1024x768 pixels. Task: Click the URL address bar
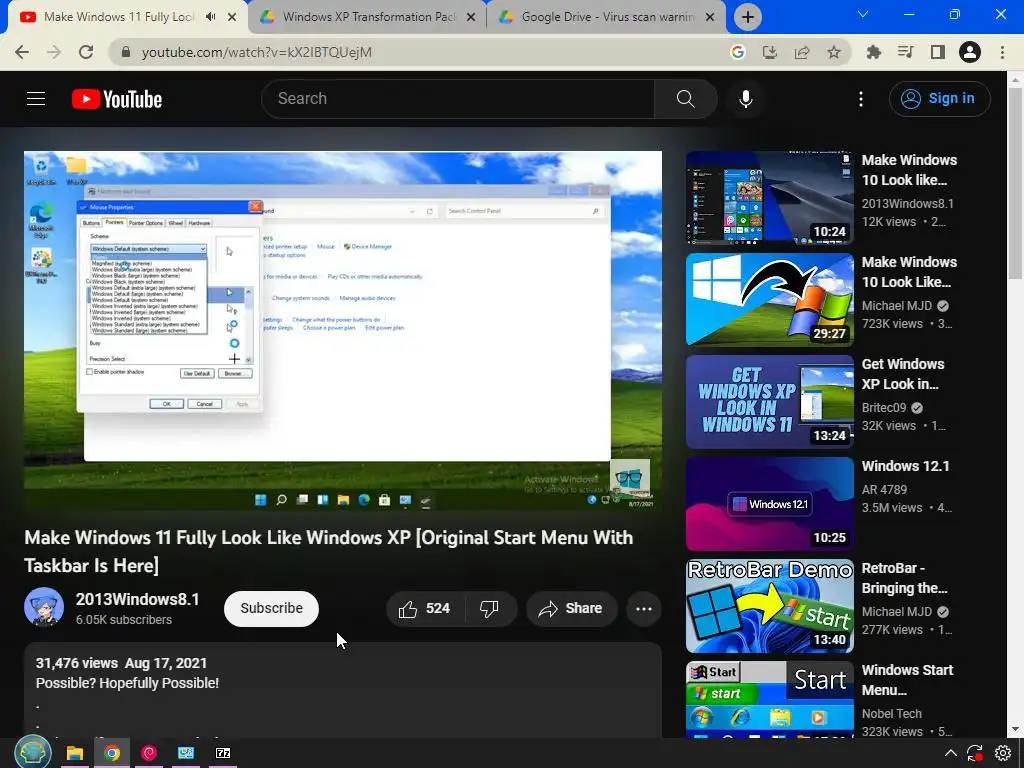click(418, 52)
